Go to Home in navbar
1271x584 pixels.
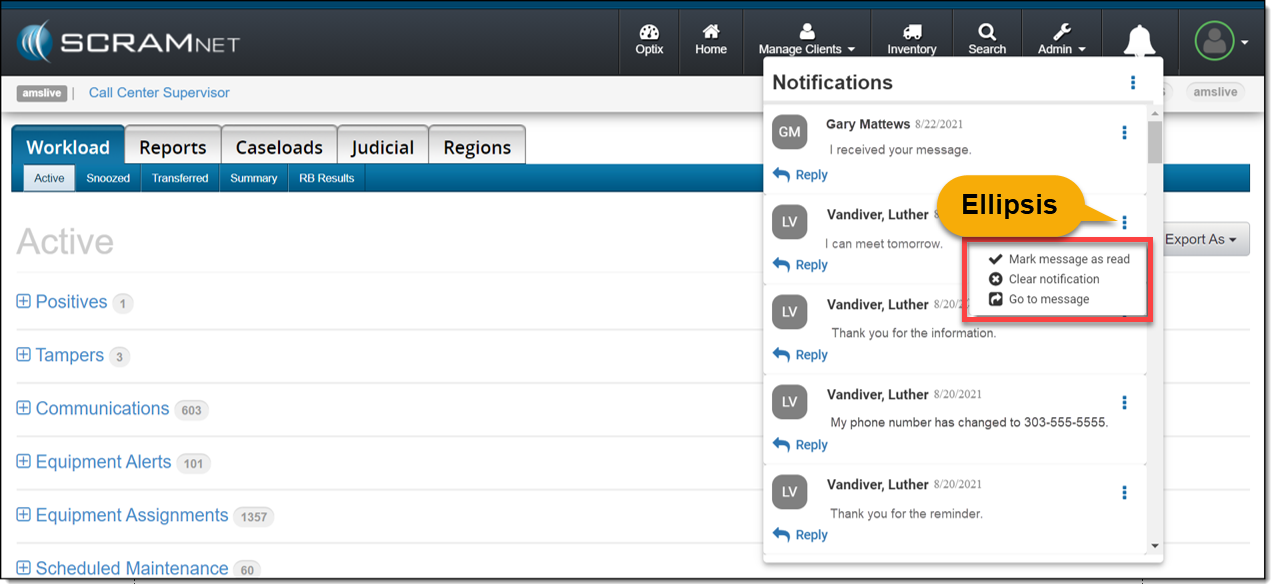pos(711,40)
